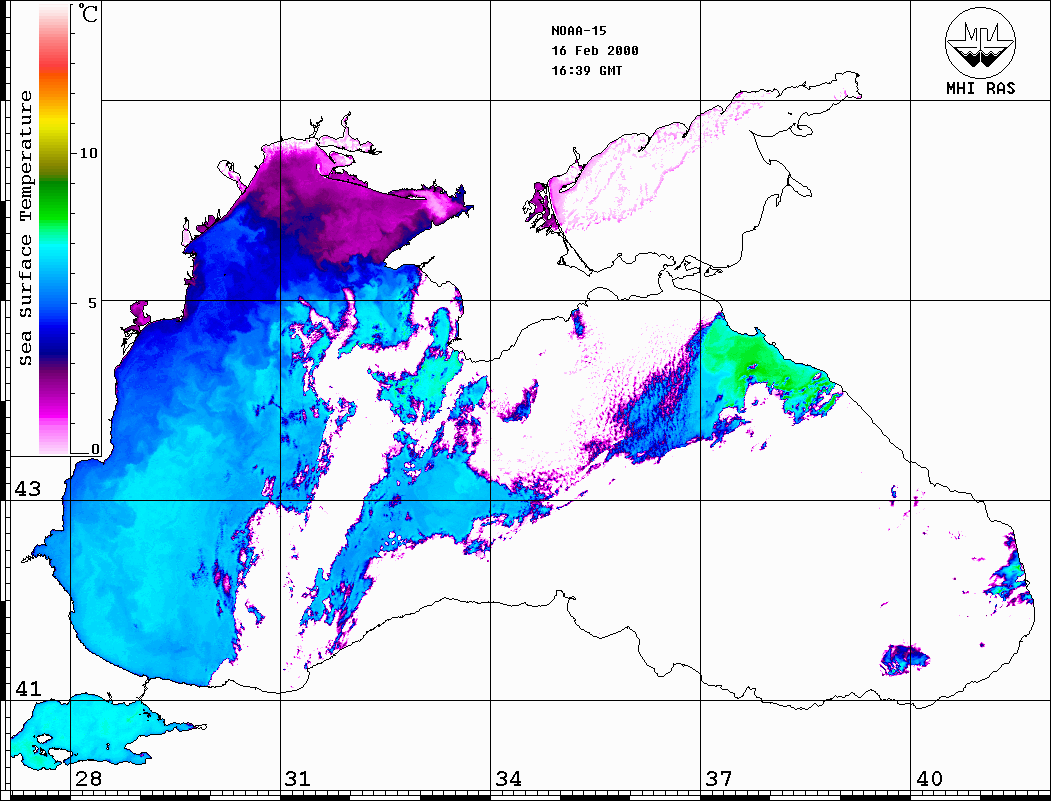Click the '5' tick on temperature scale
The height and width of the screenshot is (801, 1051).
click(92, 303)
